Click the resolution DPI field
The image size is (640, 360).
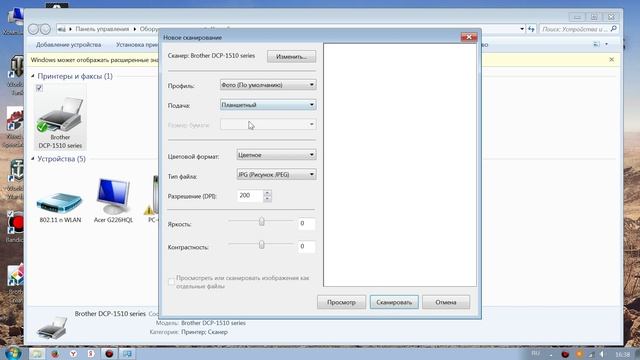250,196
